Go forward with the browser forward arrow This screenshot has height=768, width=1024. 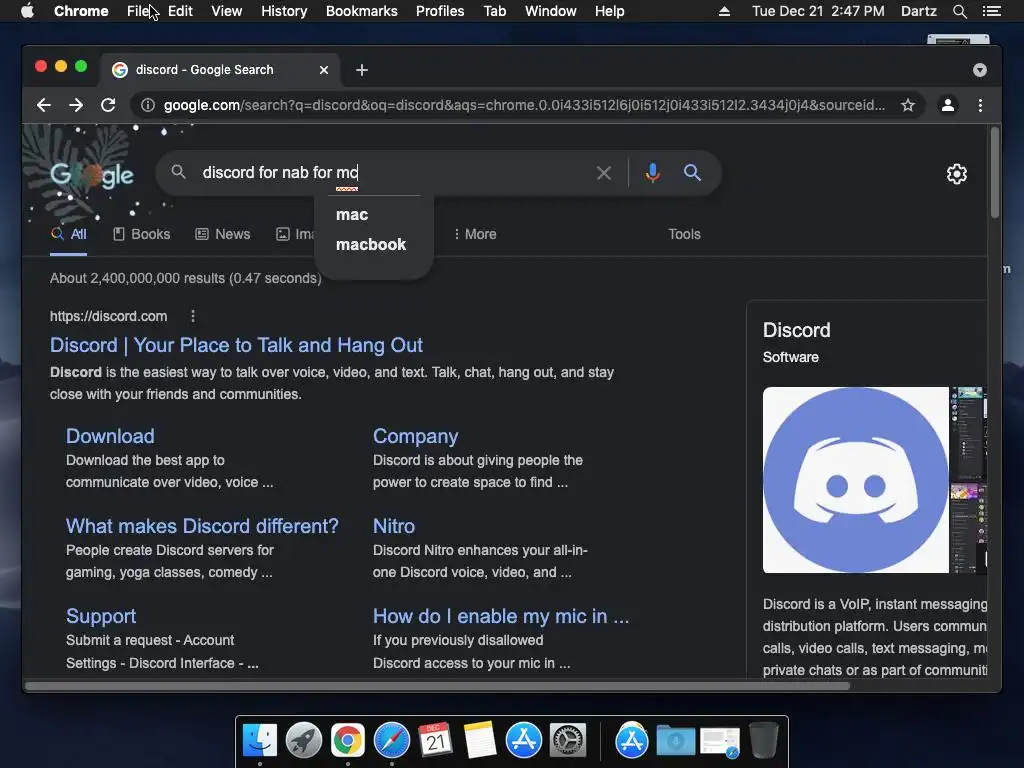point(76,105)
